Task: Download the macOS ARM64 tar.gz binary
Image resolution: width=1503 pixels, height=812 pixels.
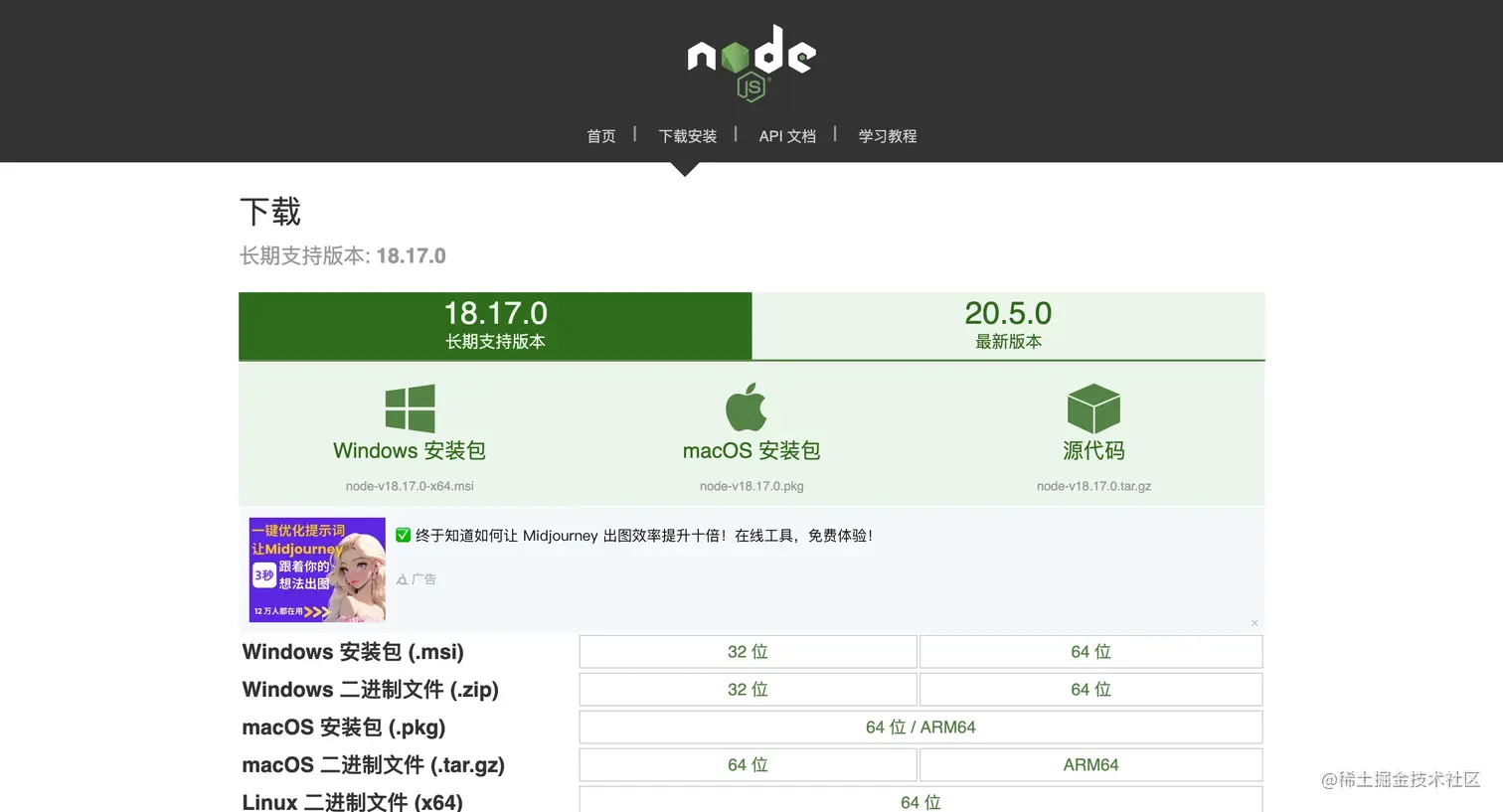Action: point(1090,764)
